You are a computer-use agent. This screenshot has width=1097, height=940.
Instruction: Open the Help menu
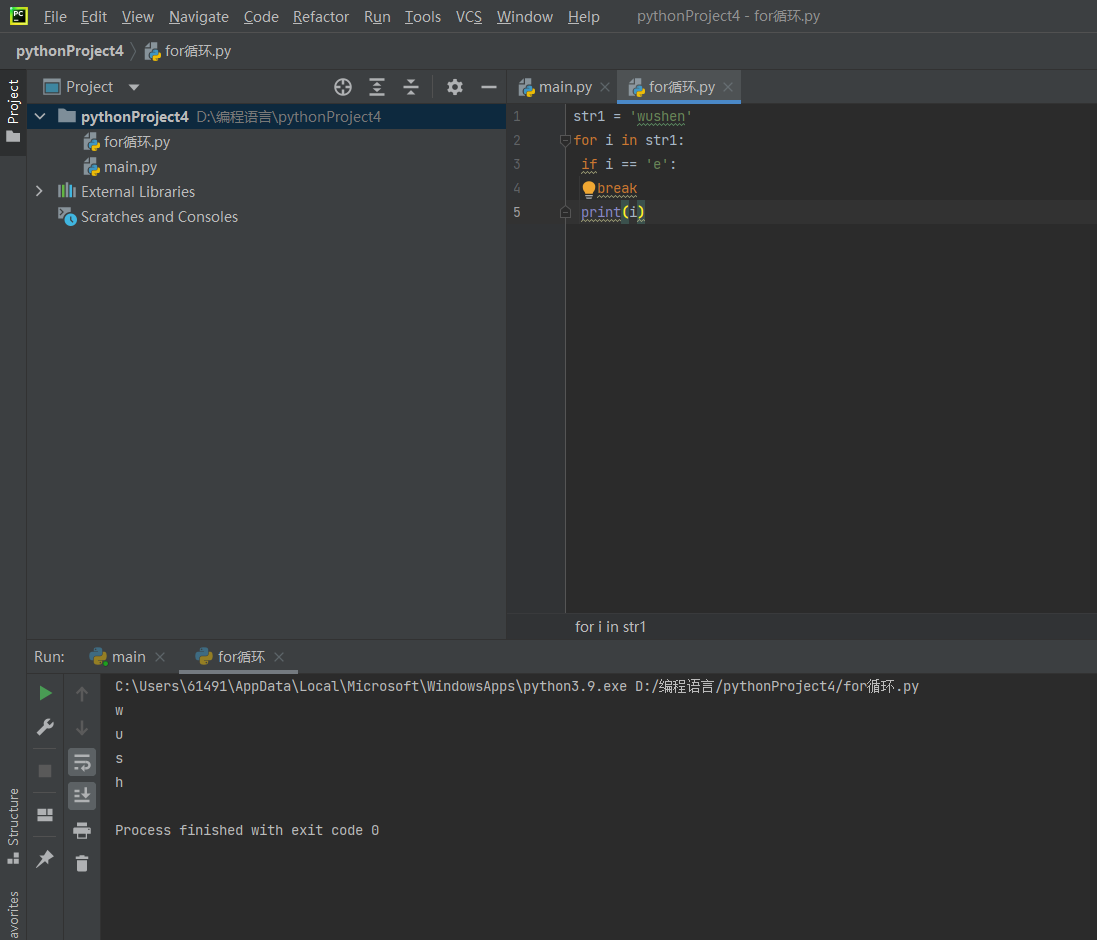tap(583, 17)
